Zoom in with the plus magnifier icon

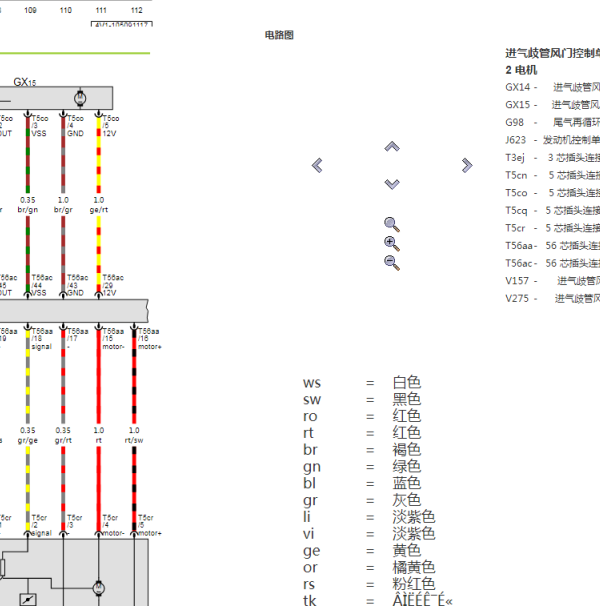(392, 243)
